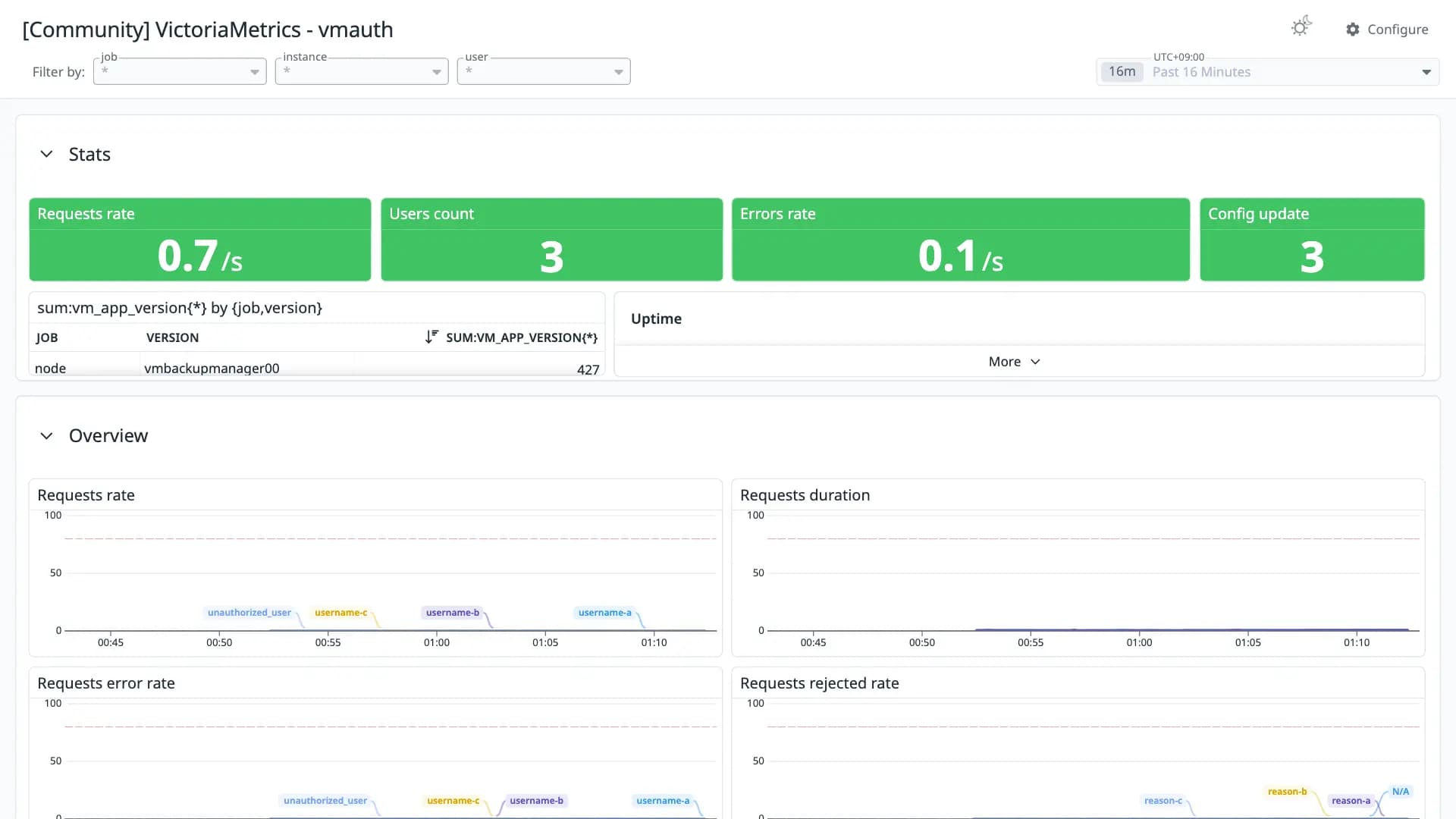Viewport: 1456px width, 819px height.
Task: Select reason-b label in Requests rejected rate graph
Action: tap(1287, 792)
